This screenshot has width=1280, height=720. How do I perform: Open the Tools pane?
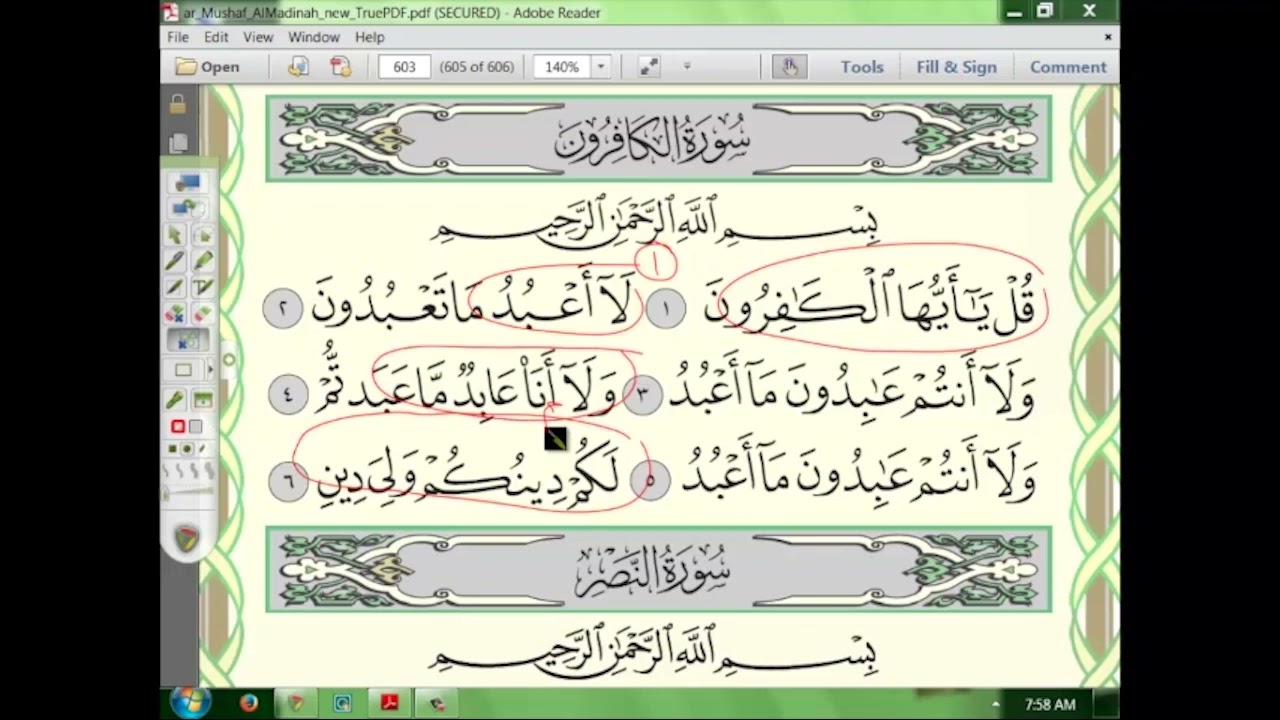(x=861, y=67)
